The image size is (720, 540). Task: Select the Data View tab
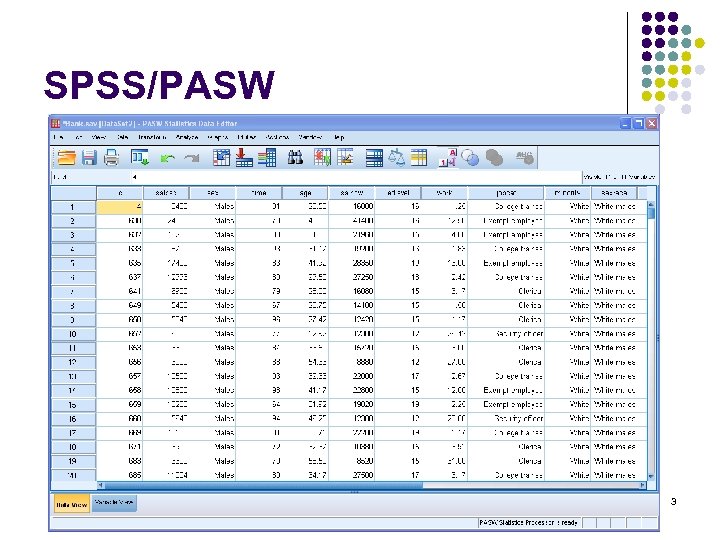click(x=72, y=504)
